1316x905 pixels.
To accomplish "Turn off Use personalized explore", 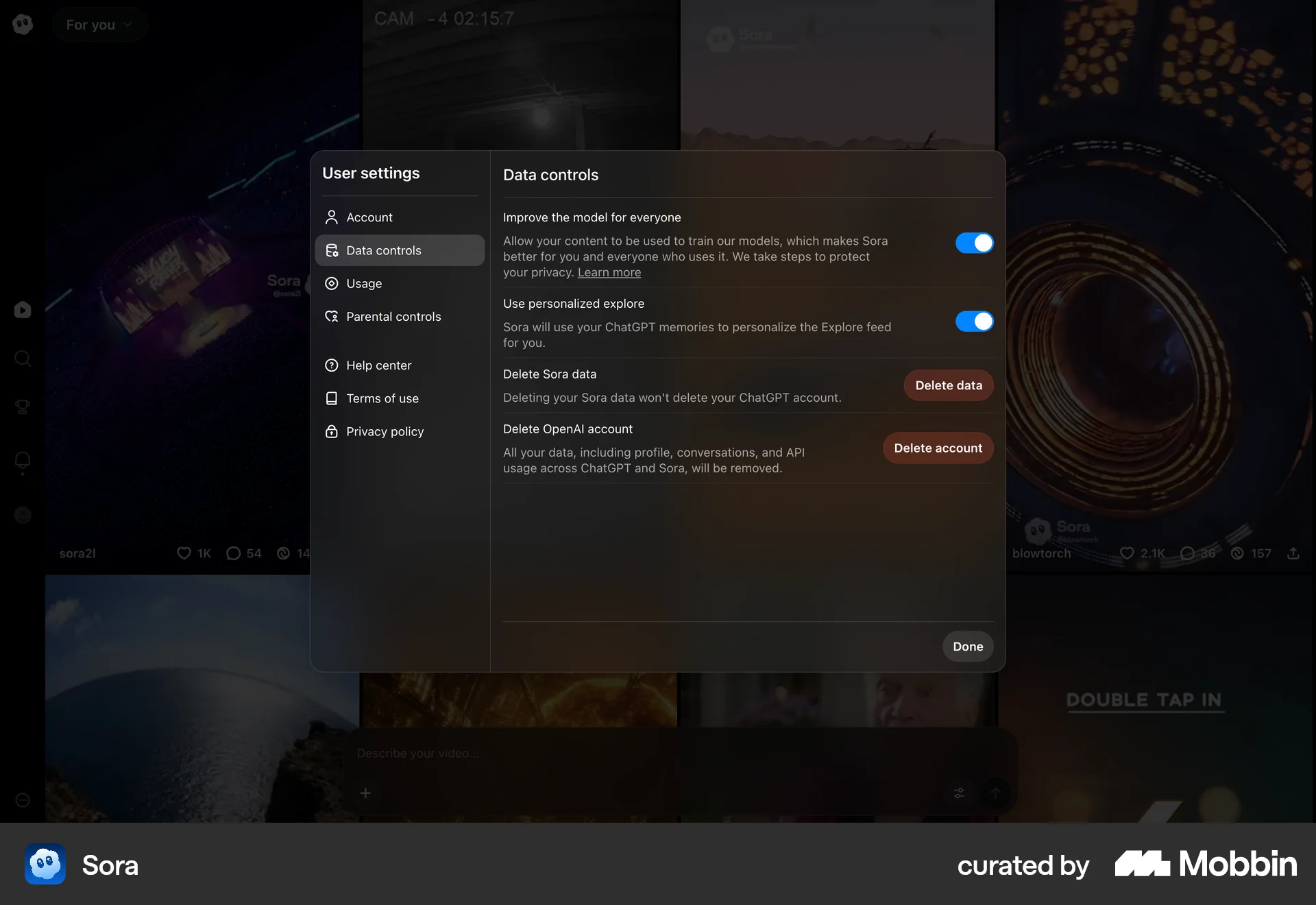I will point(974,321).
